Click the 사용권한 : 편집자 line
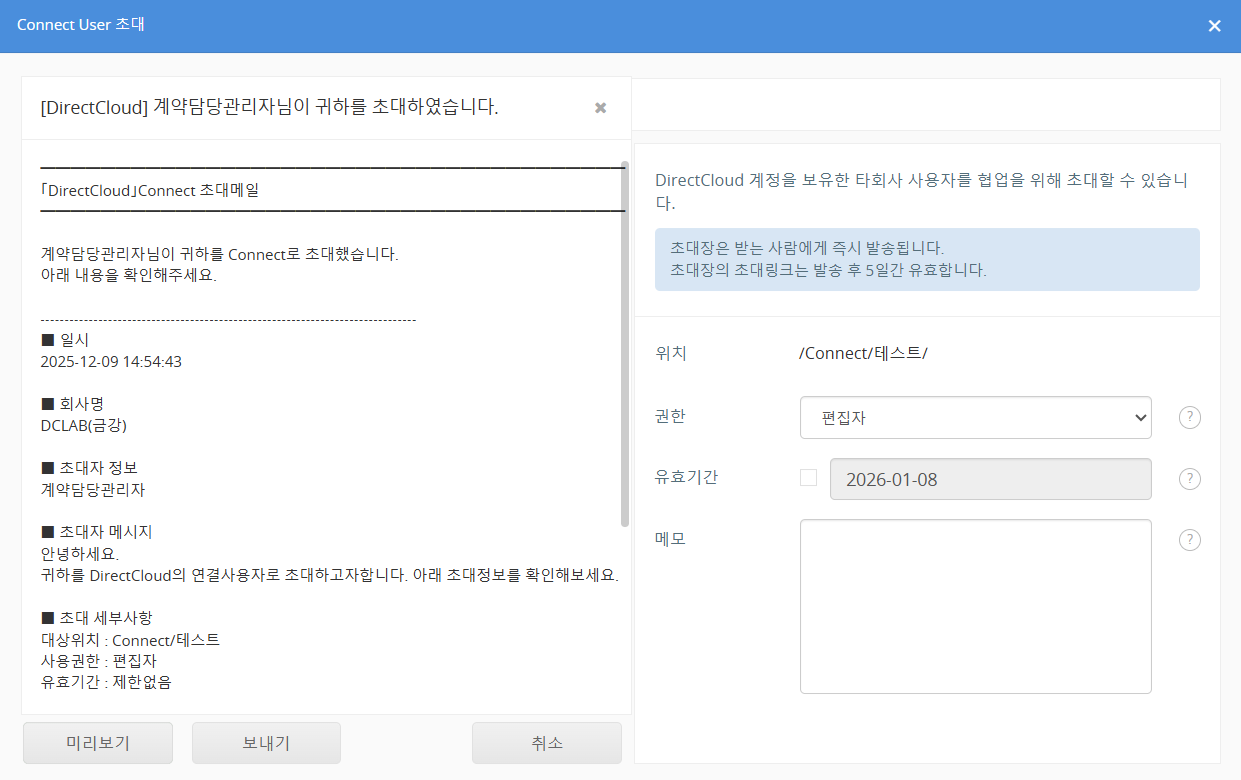1241x780 pixels. (x=99, y=661)
